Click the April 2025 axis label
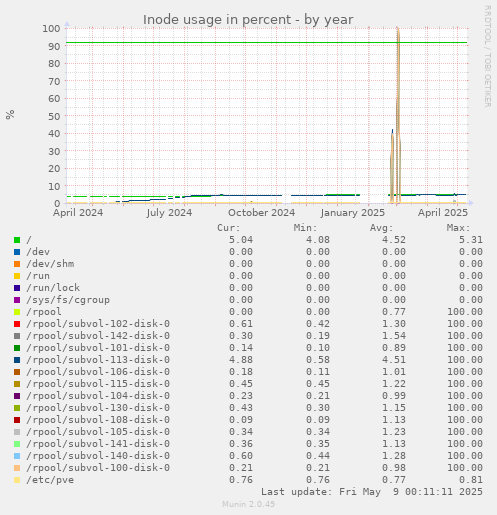Image resolution: width=497 pixels, height=515 pixels. coord(443,213)
